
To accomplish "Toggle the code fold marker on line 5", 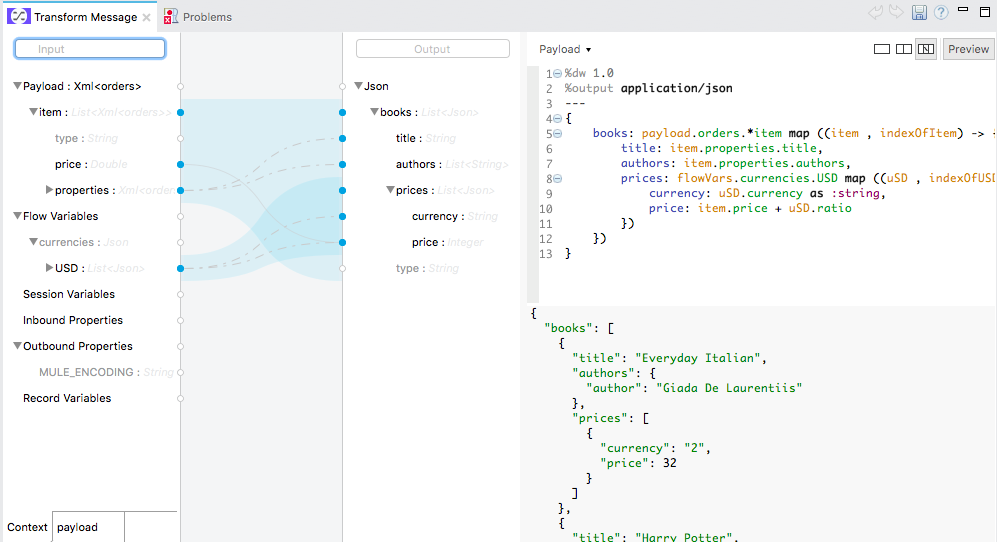I will 557,133.
